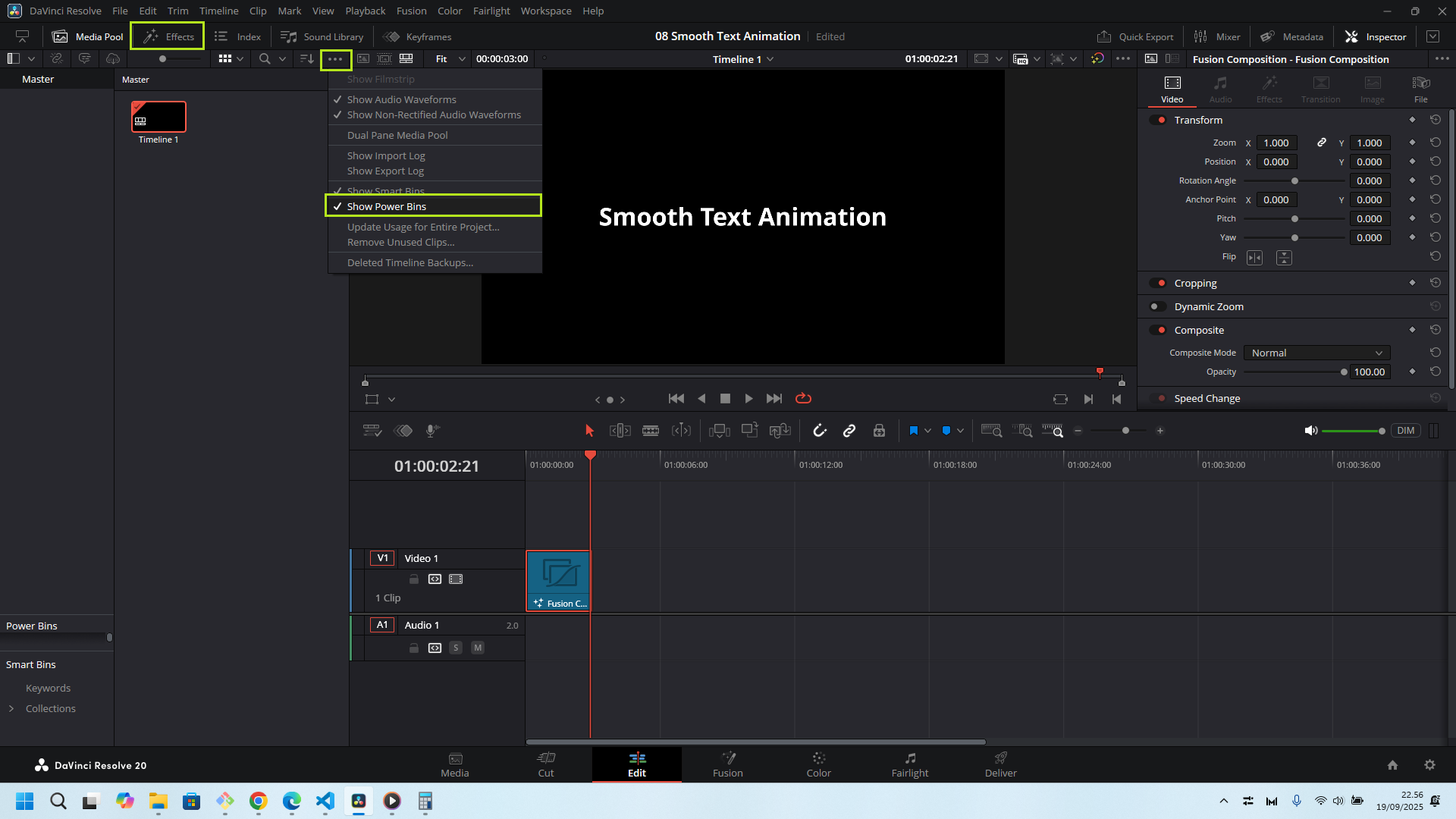Disable the Cropping toggle
Image resolution: width=1456 pixels, height=819 pixels.
(1158, 283)
